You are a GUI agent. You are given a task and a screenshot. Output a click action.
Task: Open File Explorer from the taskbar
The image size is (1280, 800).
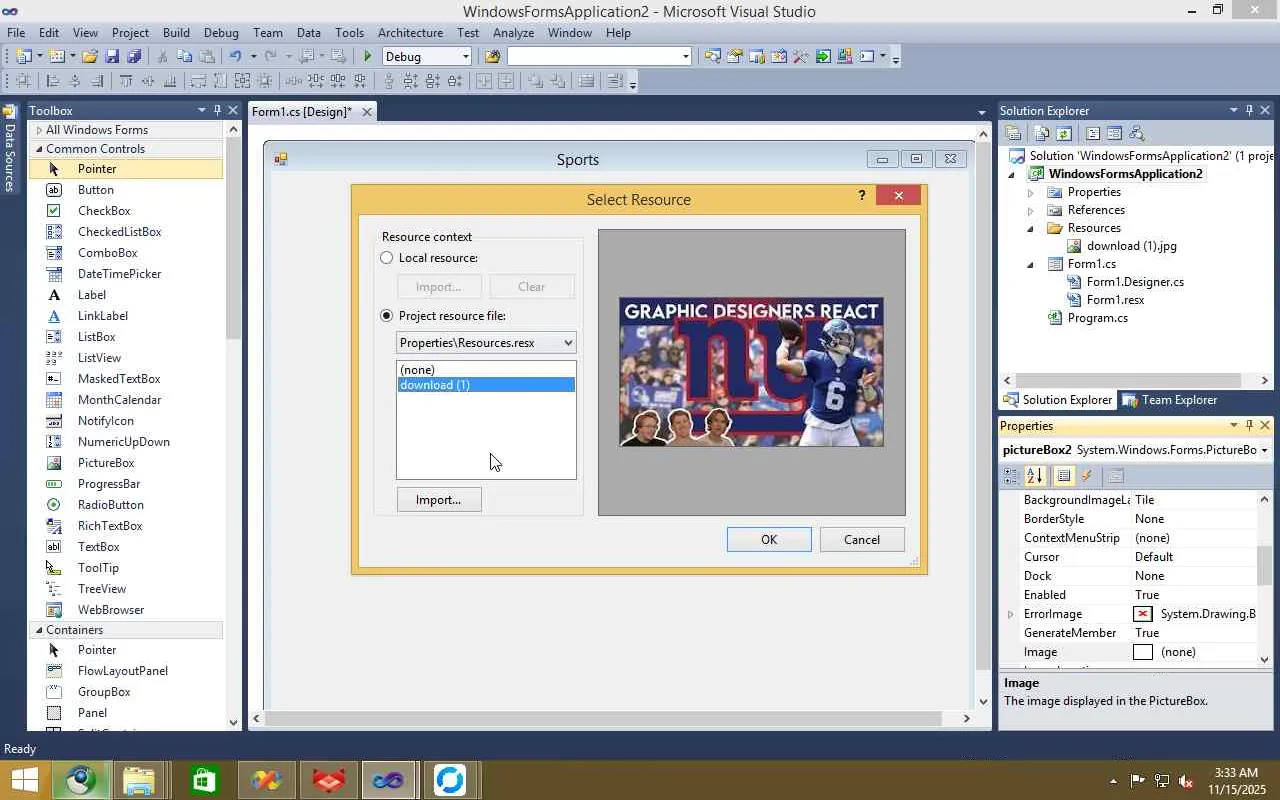pos(140,780)
